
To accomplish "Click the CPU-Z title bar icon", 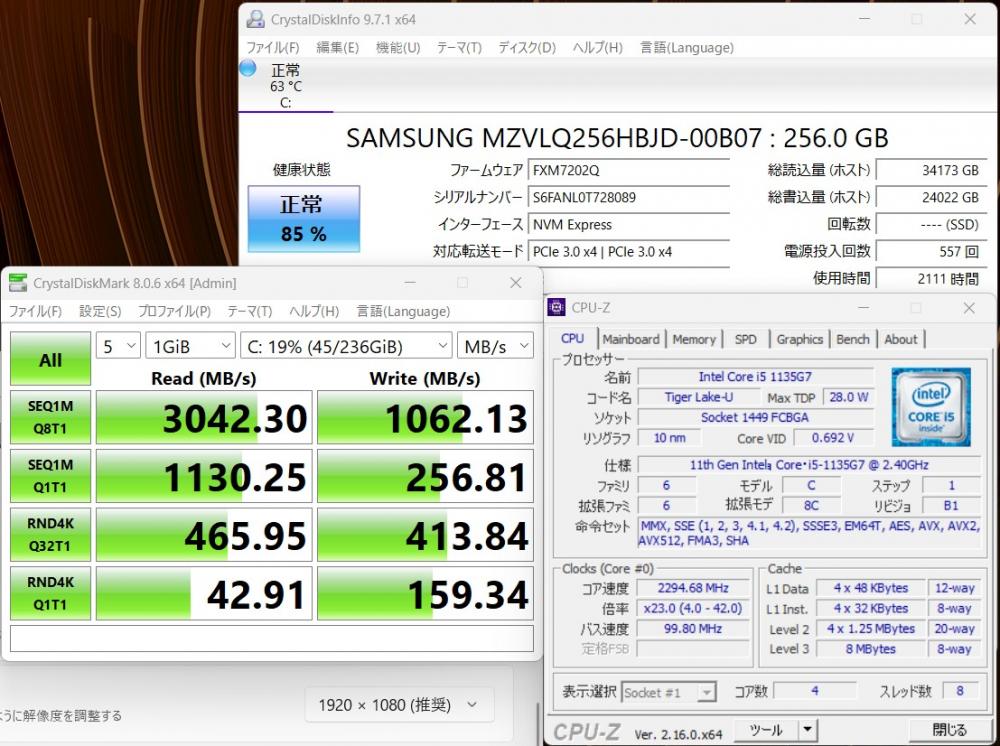I will point(557,307).
